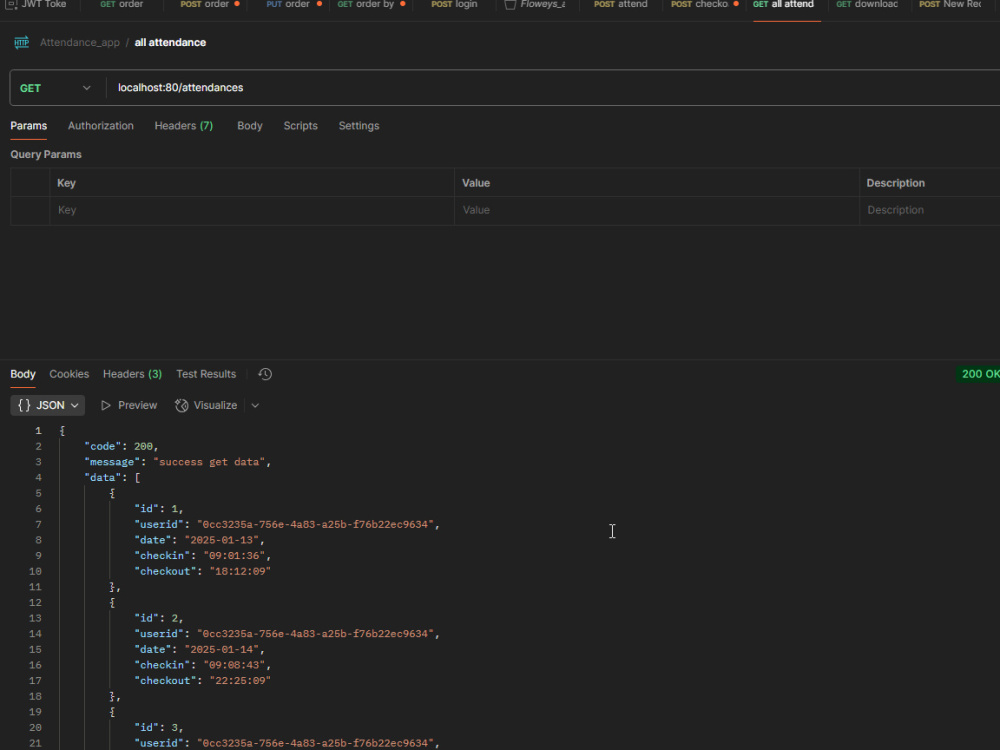
Task: Click the checkin value "09:08:43"
Action: 235,665
